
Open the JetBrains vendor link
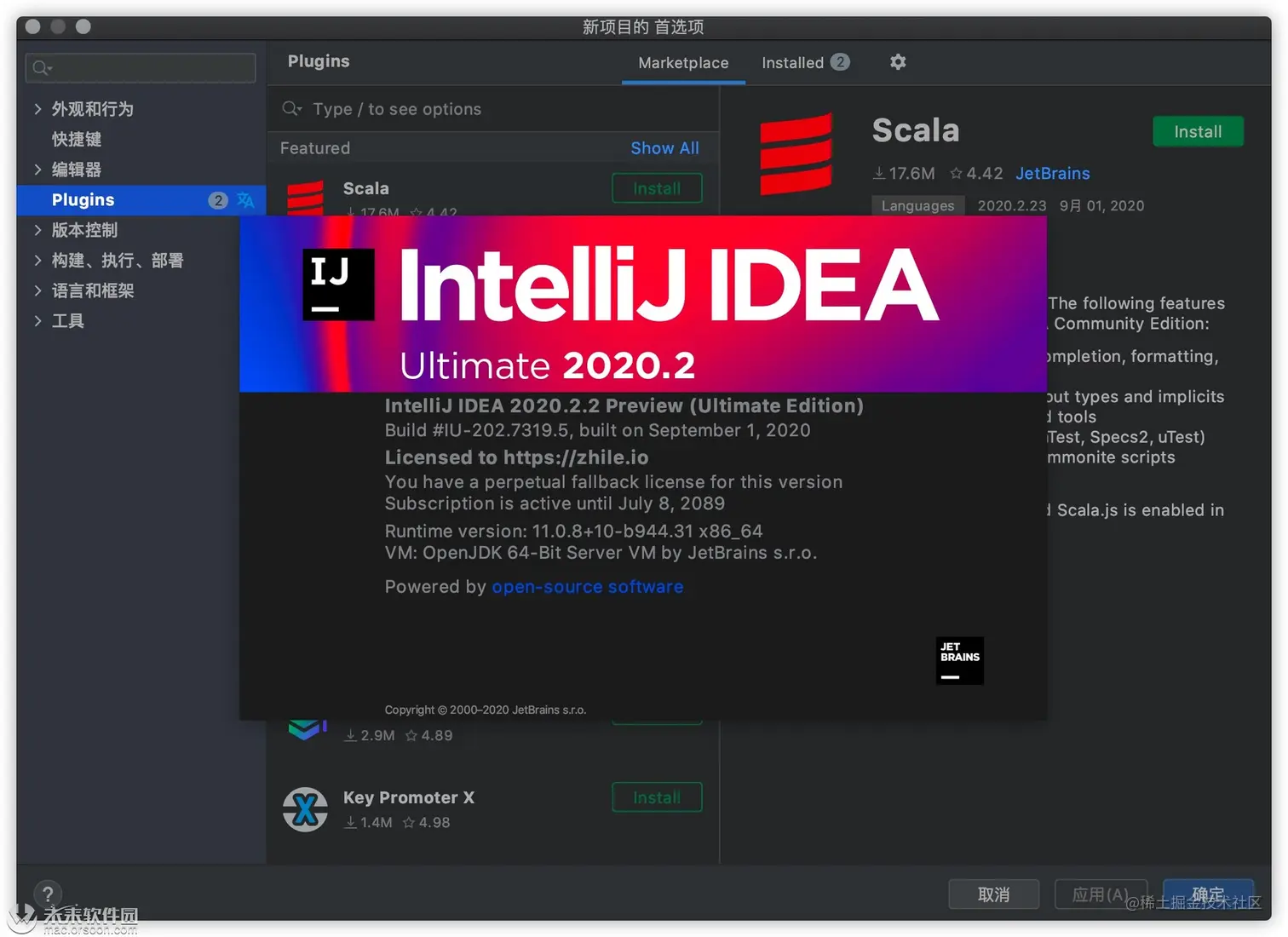coord(1053,174)
